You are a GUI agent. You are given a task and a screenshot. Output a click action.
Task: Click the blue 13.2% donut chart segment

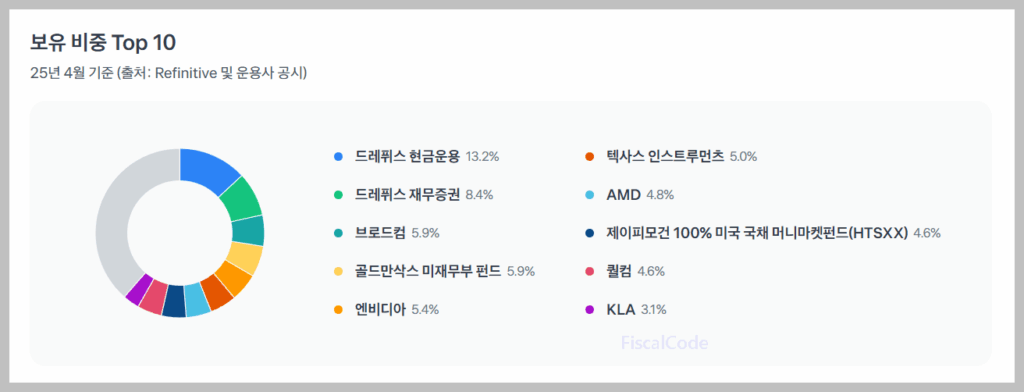point(212,168)
